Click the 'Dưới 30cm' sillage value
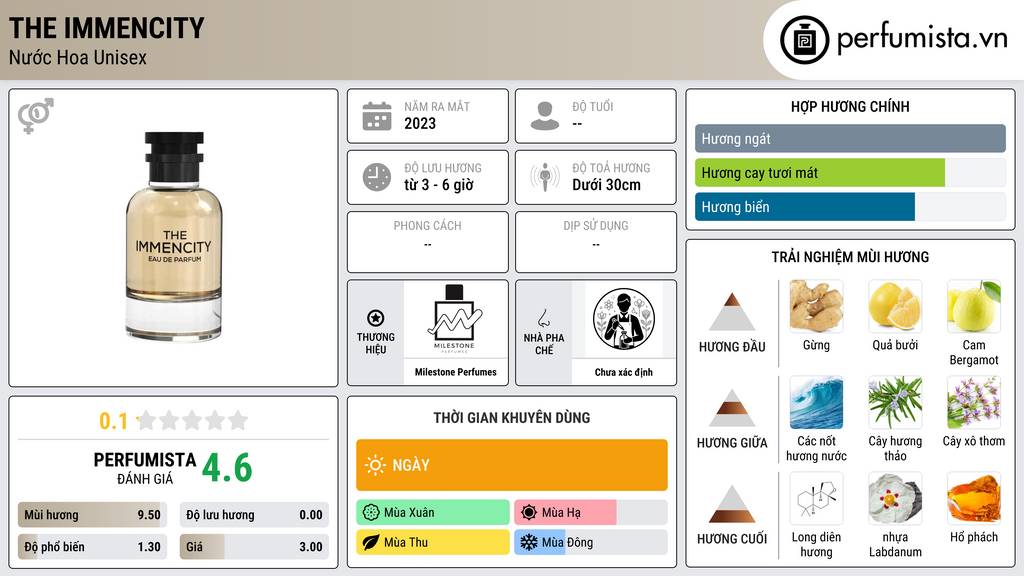 tap(607, 185)
